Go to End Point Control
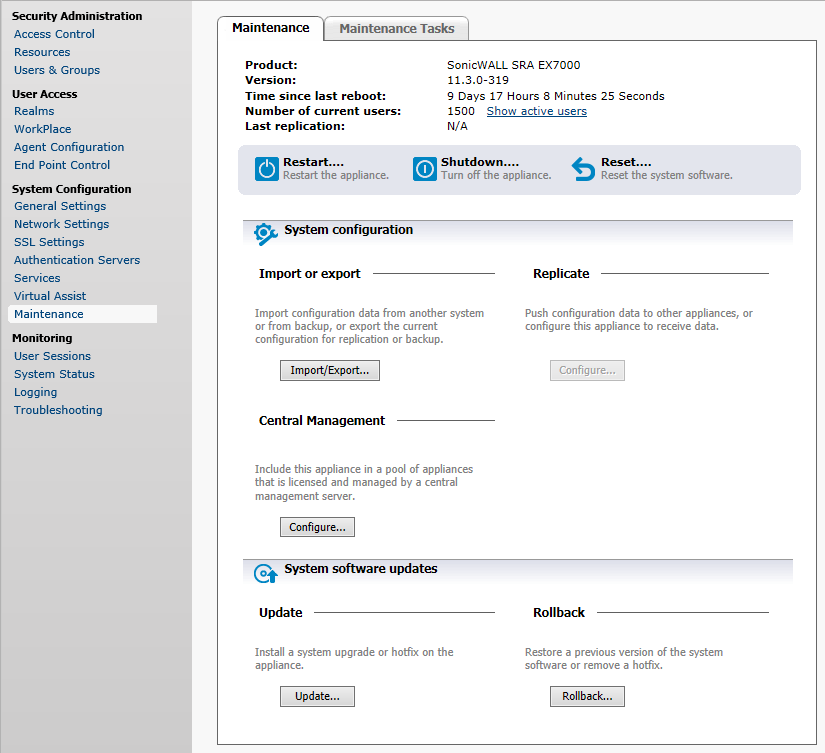825x753 pixels. 62,165
